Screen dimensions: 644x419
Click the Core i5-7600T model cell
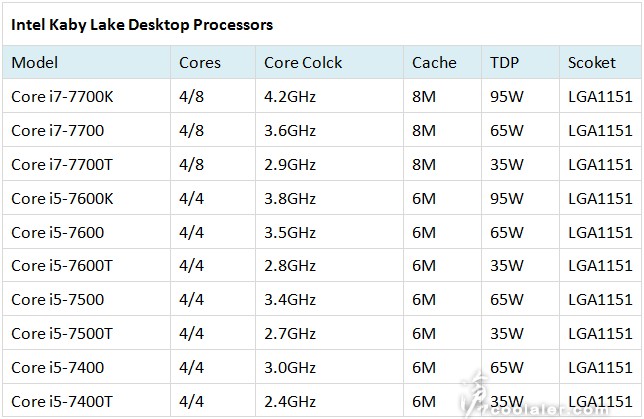[x=62, y=265]
